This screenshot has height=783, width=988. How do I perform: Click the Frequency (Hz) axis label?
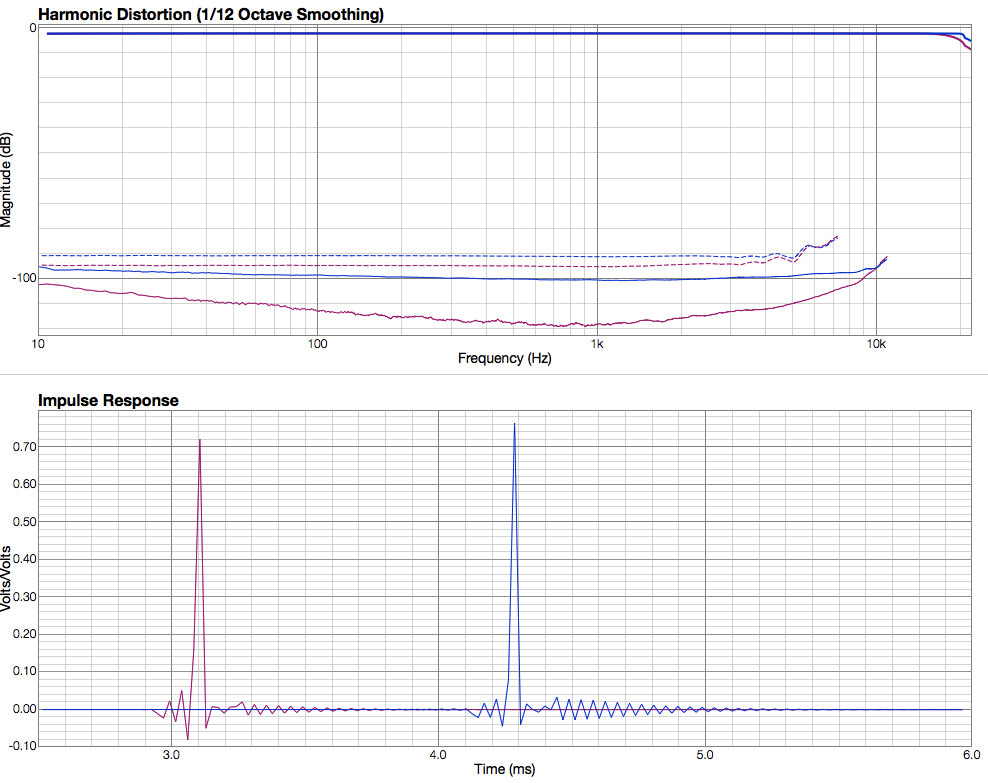pyautogui.click(x=505, y=358)
